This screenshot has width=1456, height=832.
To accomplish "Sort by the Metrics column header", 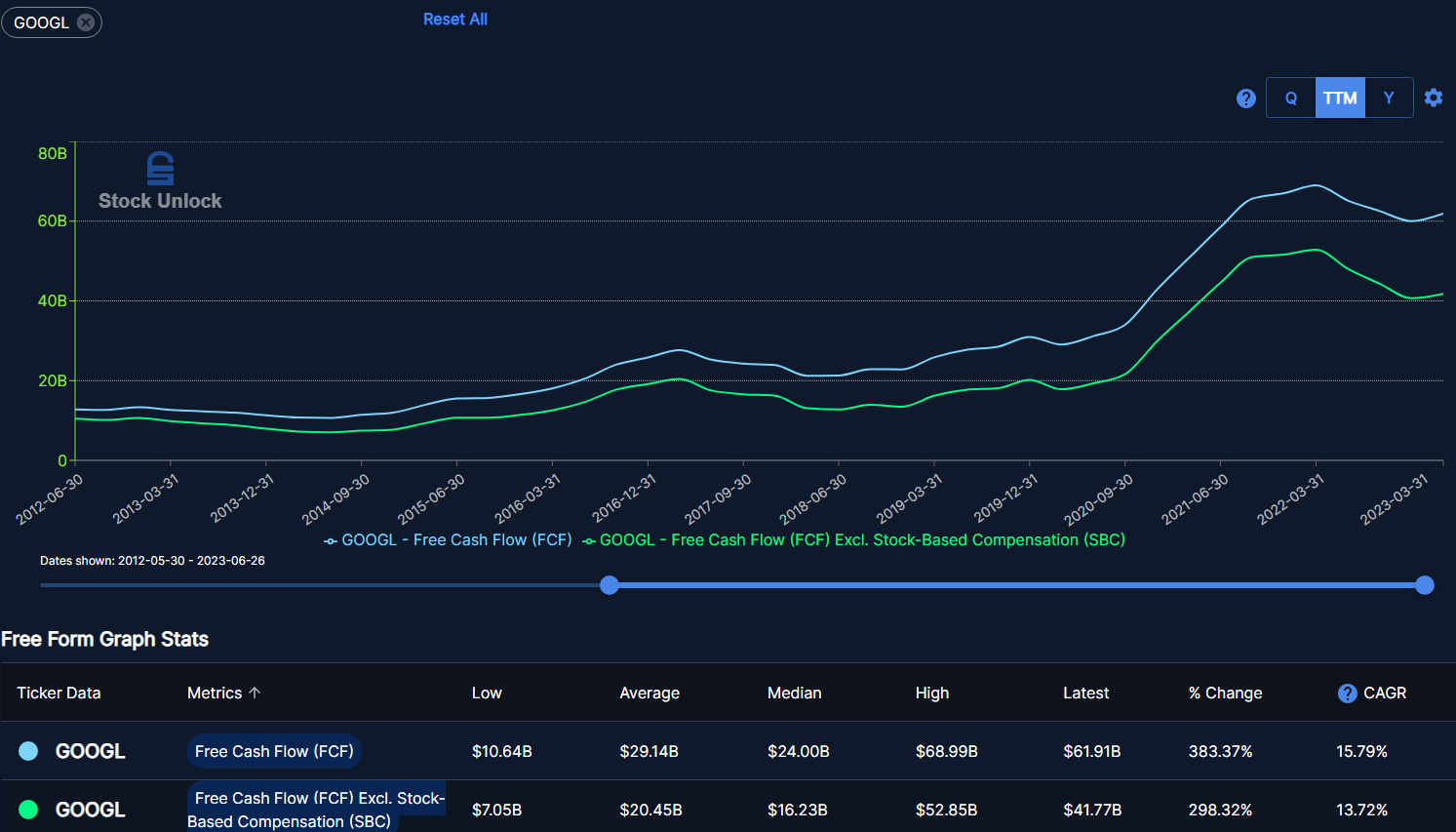I will click(215, 693).
